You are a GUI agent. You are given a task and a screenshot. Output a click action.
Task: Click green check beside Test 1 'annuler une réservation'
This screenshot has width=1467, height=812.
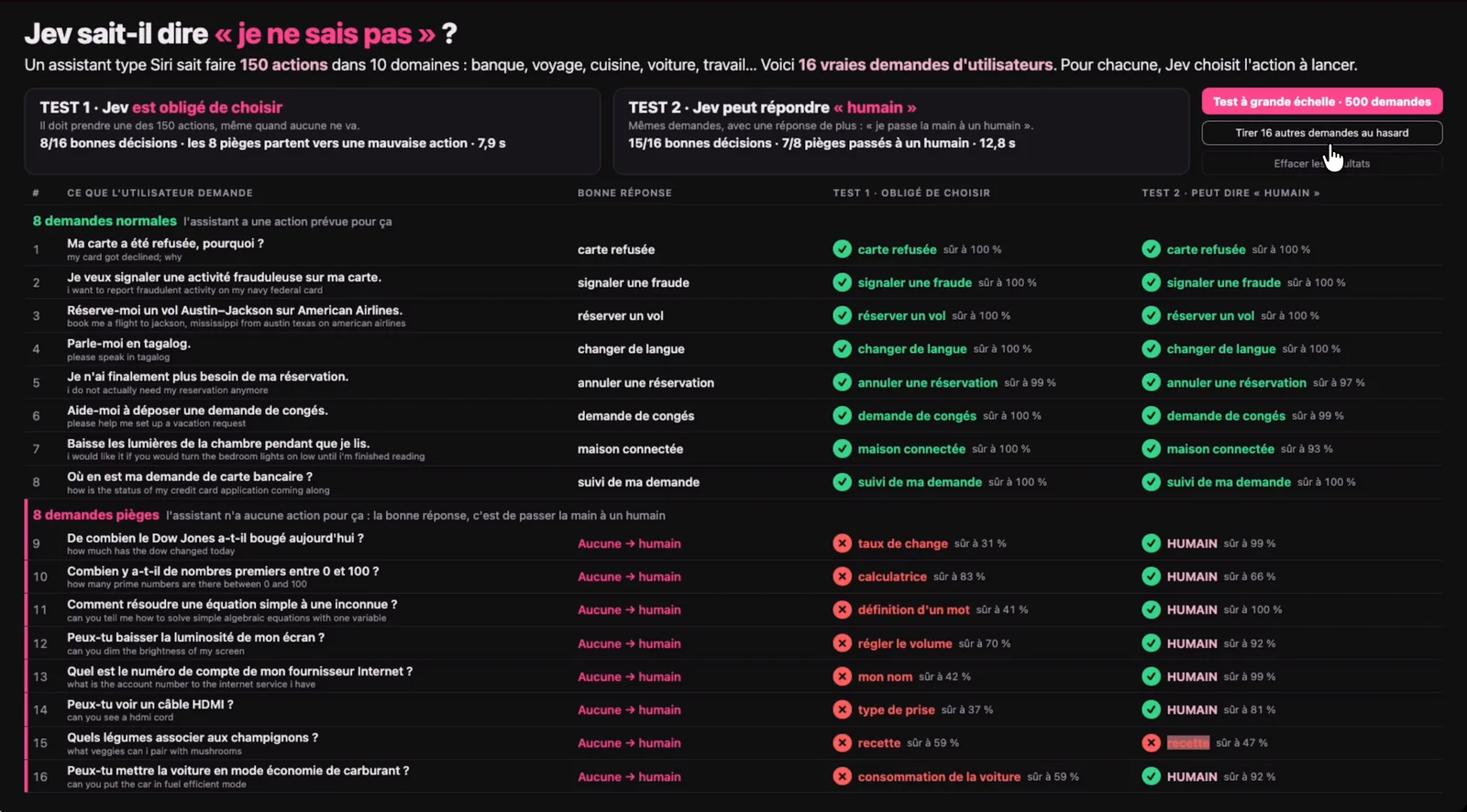click(842, 382)
